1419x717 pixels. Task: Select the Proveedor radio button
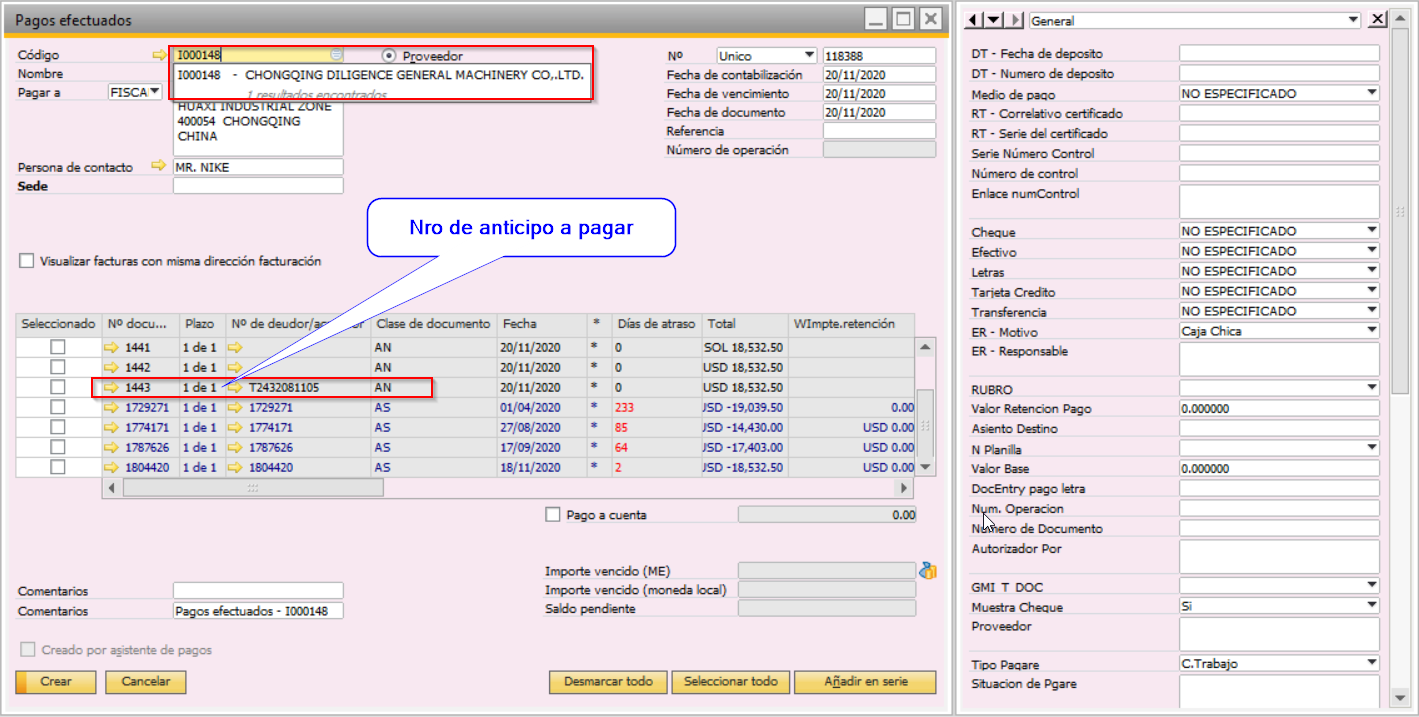point(389,56)
